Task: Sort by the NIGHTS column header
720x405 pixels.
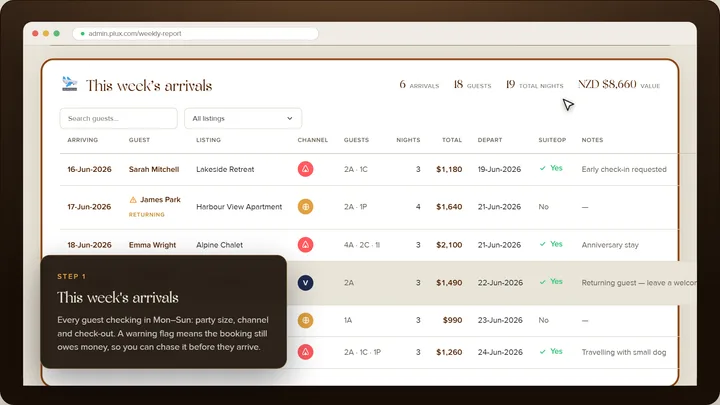Action: click(408, 140)
